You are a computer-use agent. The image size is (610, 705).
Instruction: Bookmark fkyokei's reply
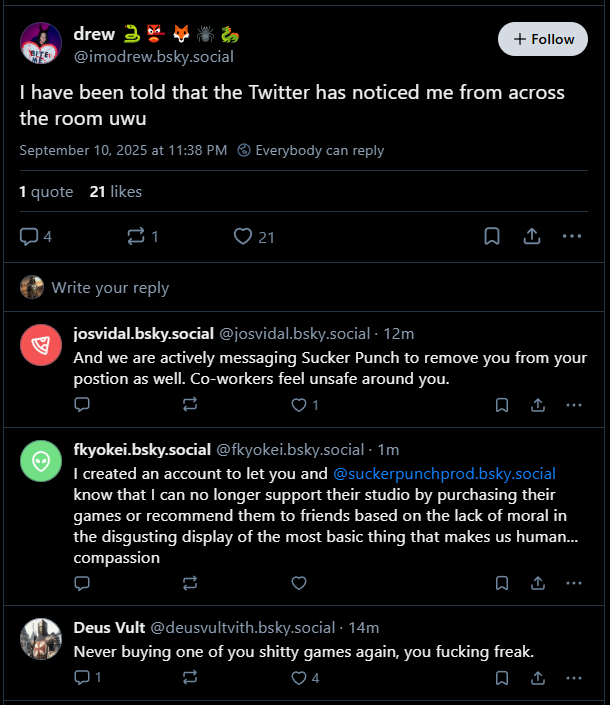502,583
